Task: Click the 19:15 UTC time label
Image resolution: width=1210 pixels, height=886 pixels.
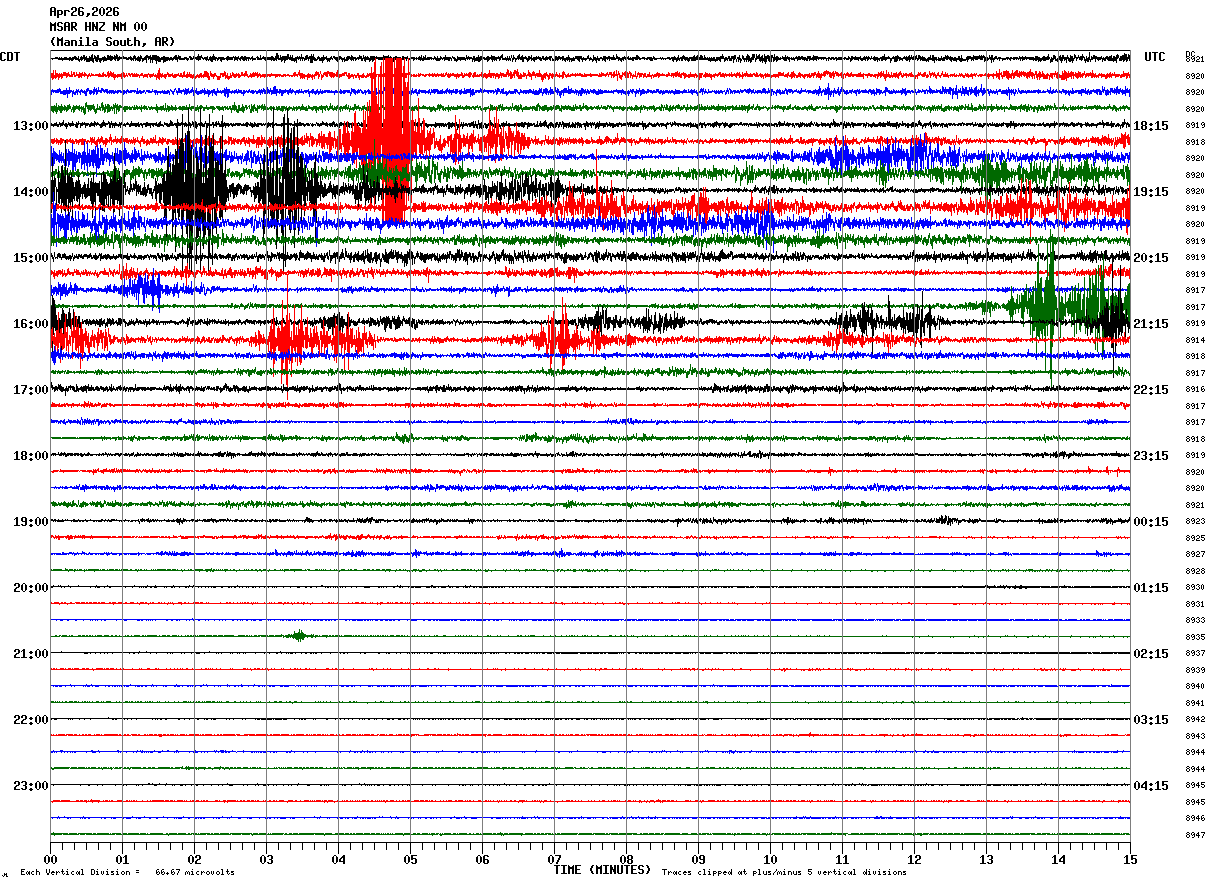Action: [1150, 192]
